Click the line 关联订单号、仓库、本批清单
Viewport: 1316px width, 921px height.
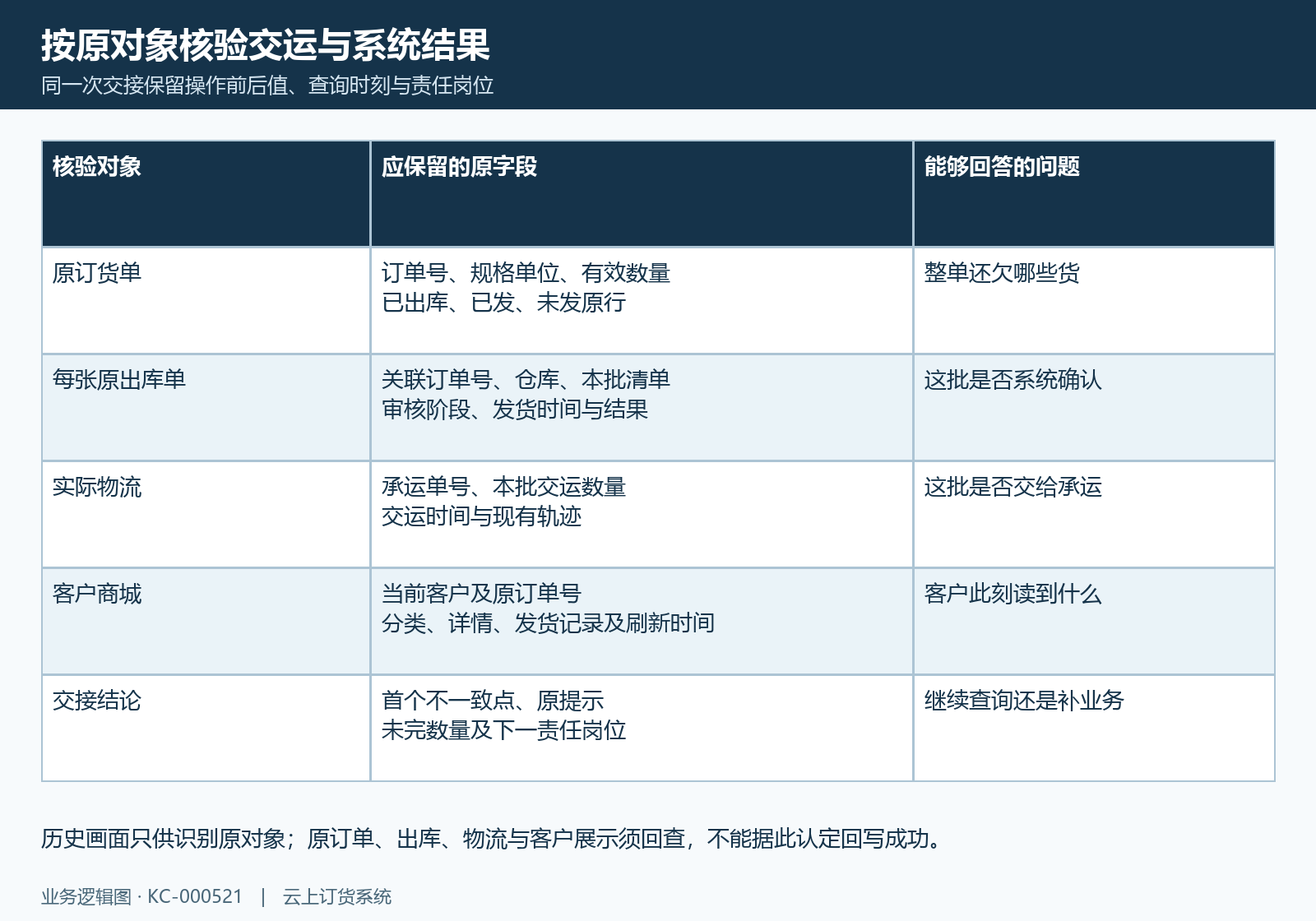click(526, 379)
